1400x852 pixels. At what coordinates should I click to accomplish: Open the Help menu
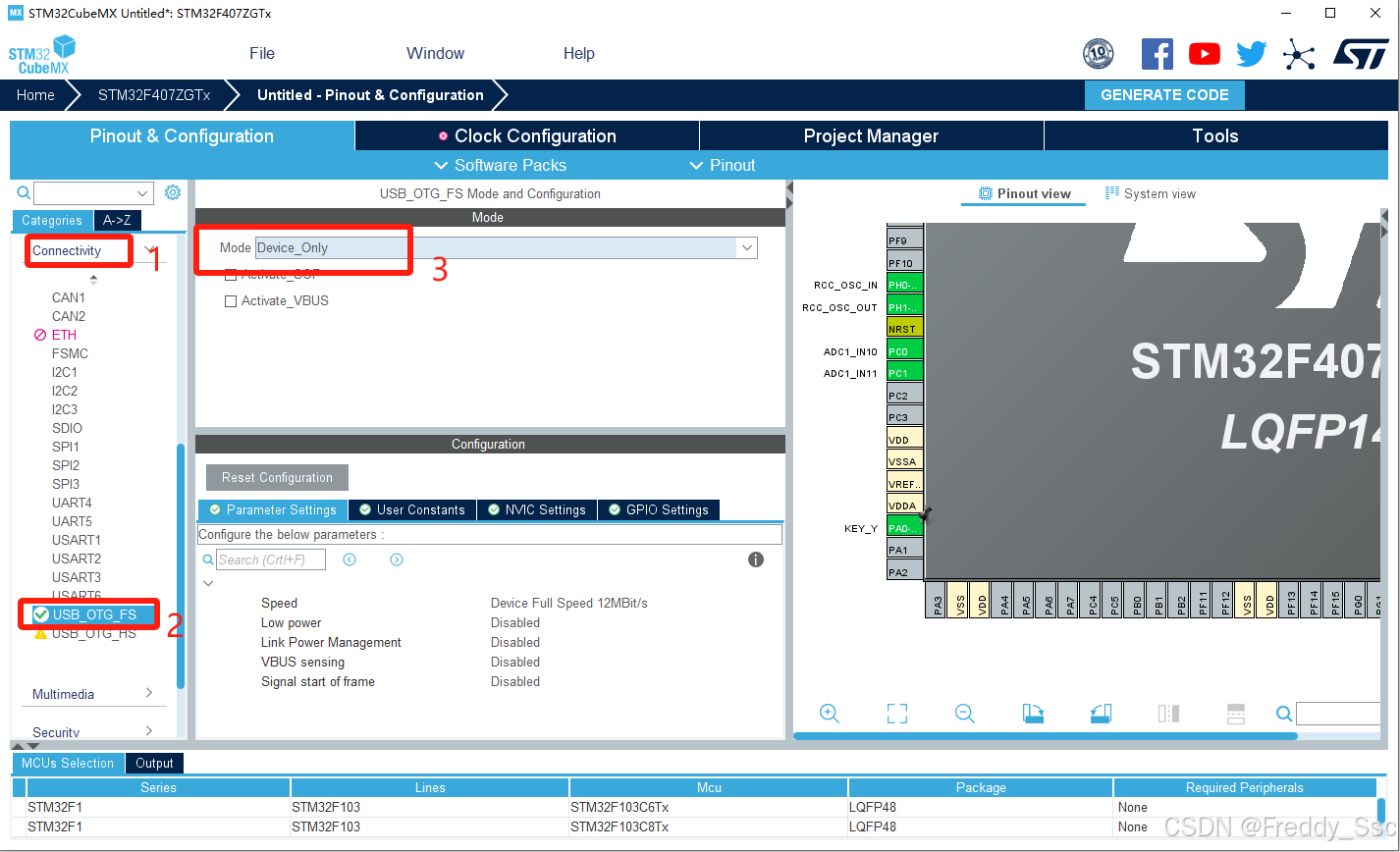tap(579, 53)
